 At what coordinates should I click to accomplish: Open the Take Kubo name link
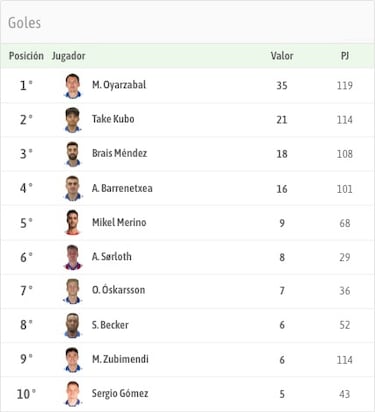point(113,119)
